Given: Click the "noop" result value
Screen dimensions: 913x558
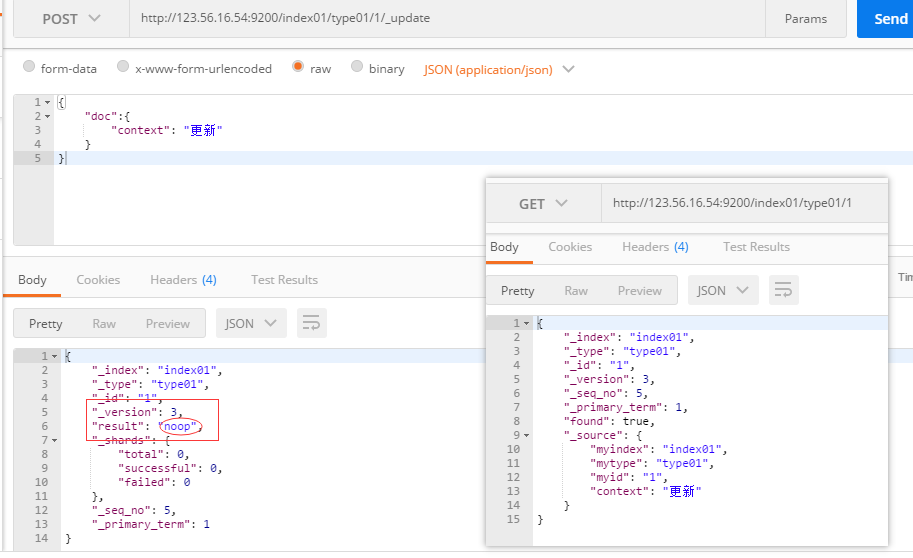Looking at the screenshot, I should coord(180,426).
